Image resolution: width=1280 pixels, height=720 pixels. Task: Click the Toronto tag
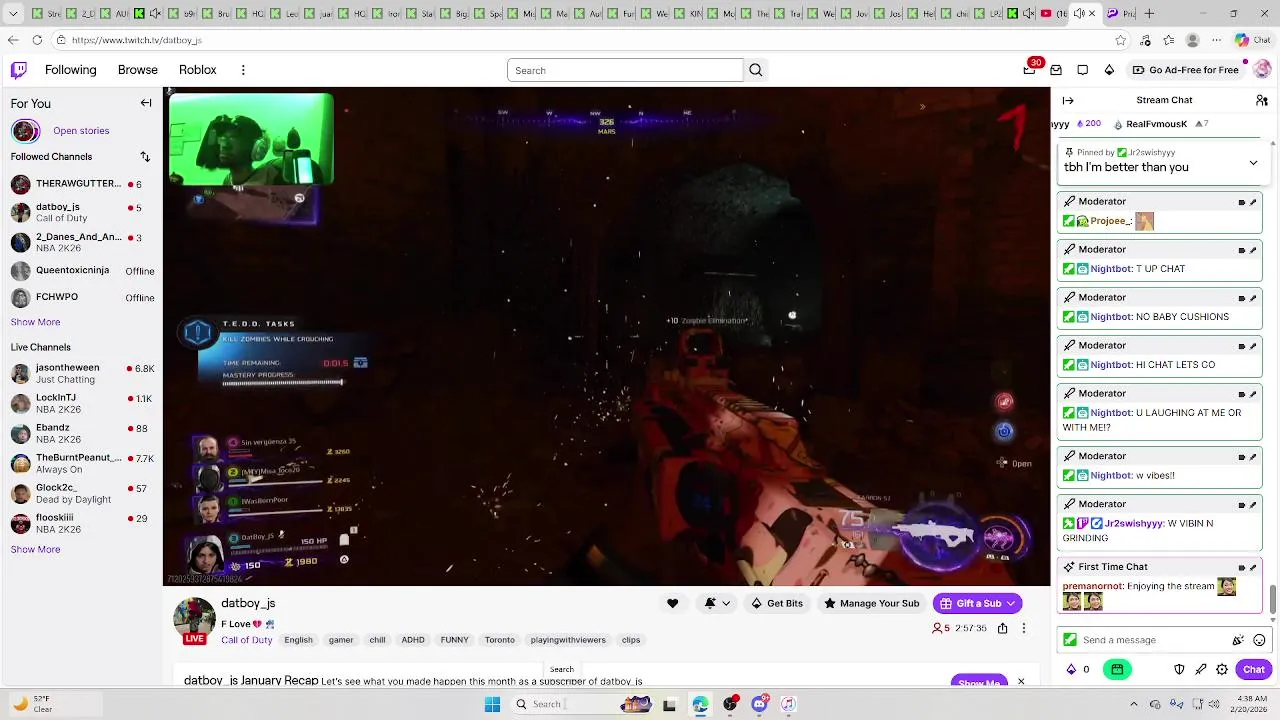pos(500,640)
